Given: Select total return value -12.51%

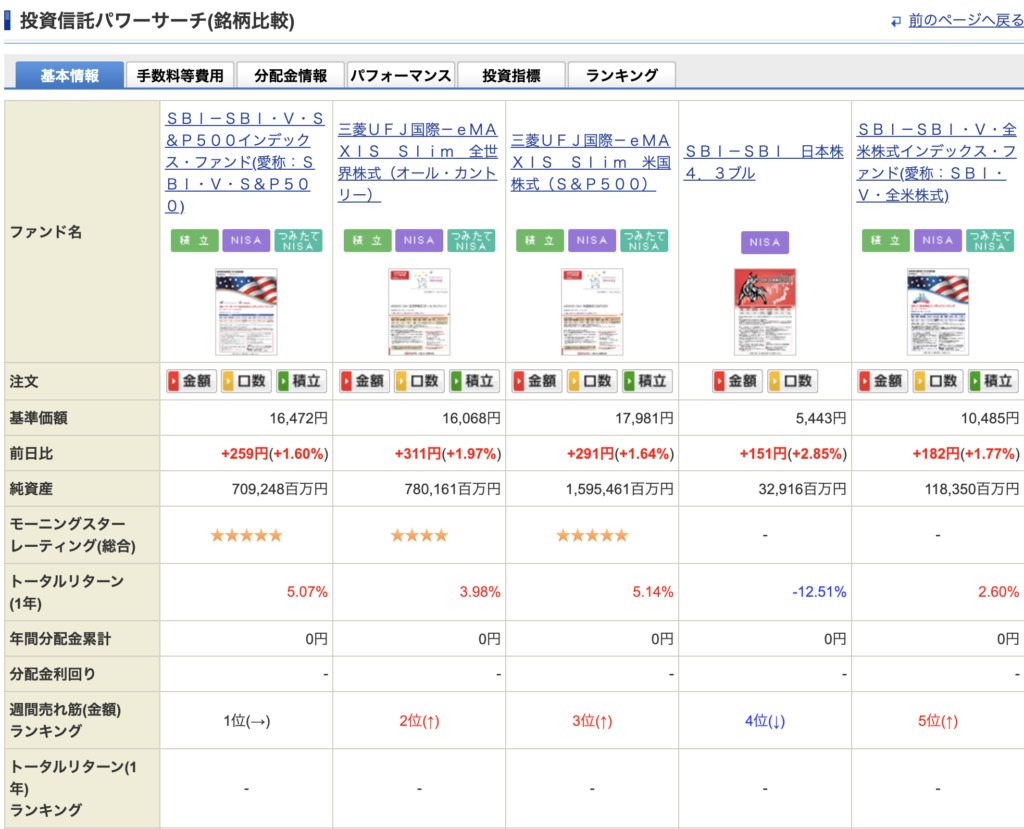Looking at the screenshot, I should tap(819, 592).
